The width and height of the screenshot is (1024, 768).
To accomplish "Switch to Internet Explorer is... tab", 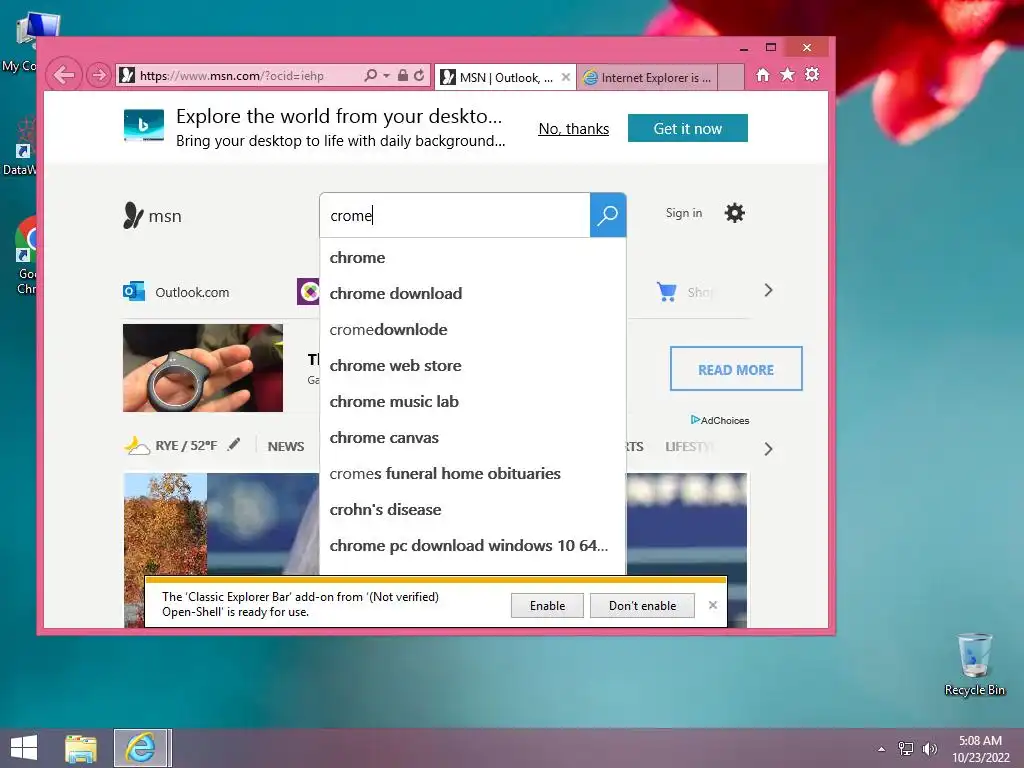I will [647, 78].
